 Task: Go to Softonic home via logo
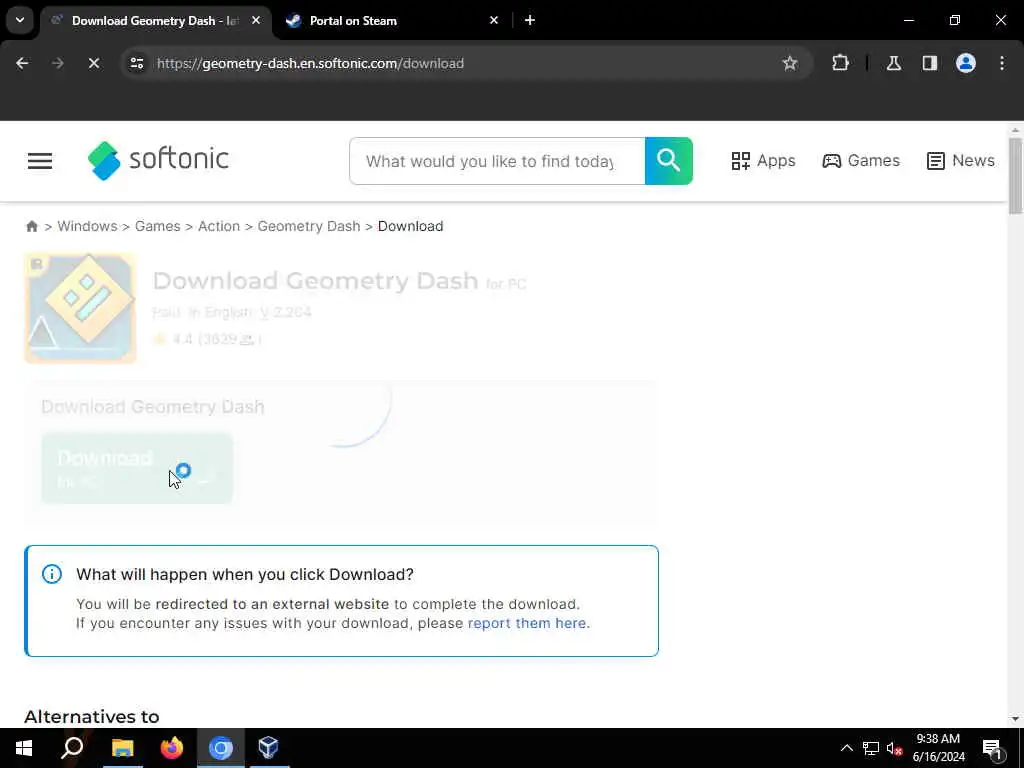[158, 160]
